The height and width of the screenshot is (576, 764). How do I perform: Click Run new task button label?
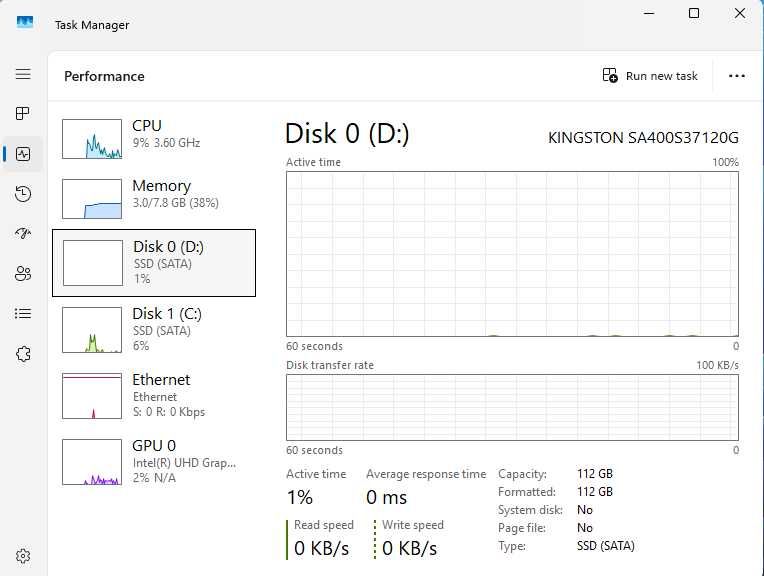click(x=661, y=76)
